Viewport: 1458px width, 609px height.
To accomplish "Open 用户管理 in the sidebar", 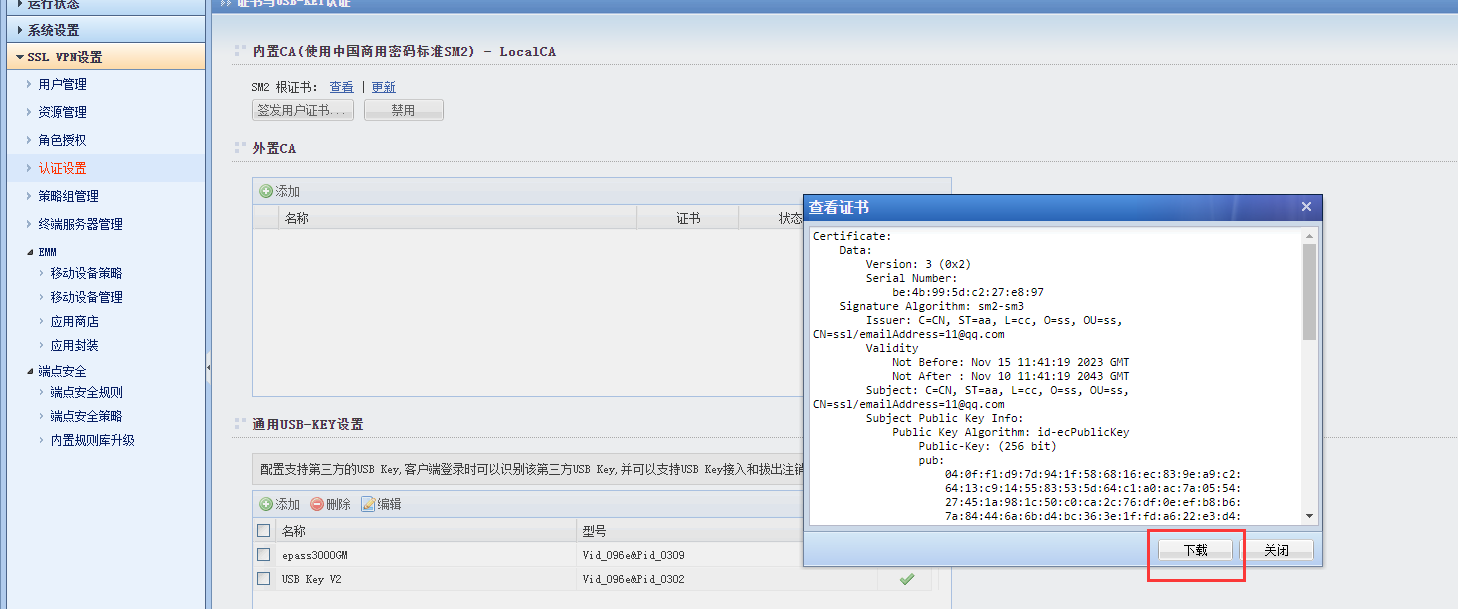I will pos(62,85).
